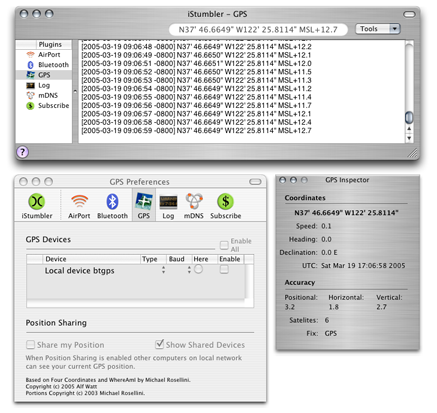
Task: Select log entry ending MSL+12.4
Action: coord(196,122)
